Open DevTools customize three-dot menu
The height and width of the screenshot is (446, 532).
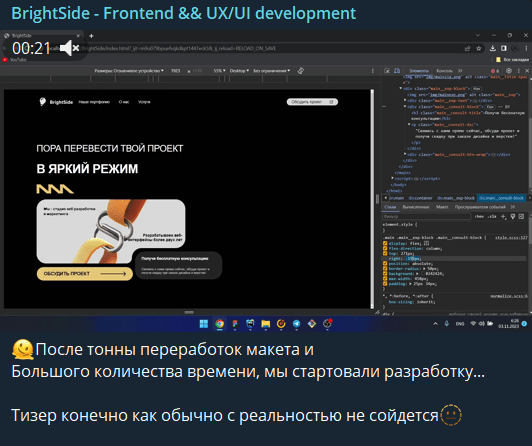point(518,71)
